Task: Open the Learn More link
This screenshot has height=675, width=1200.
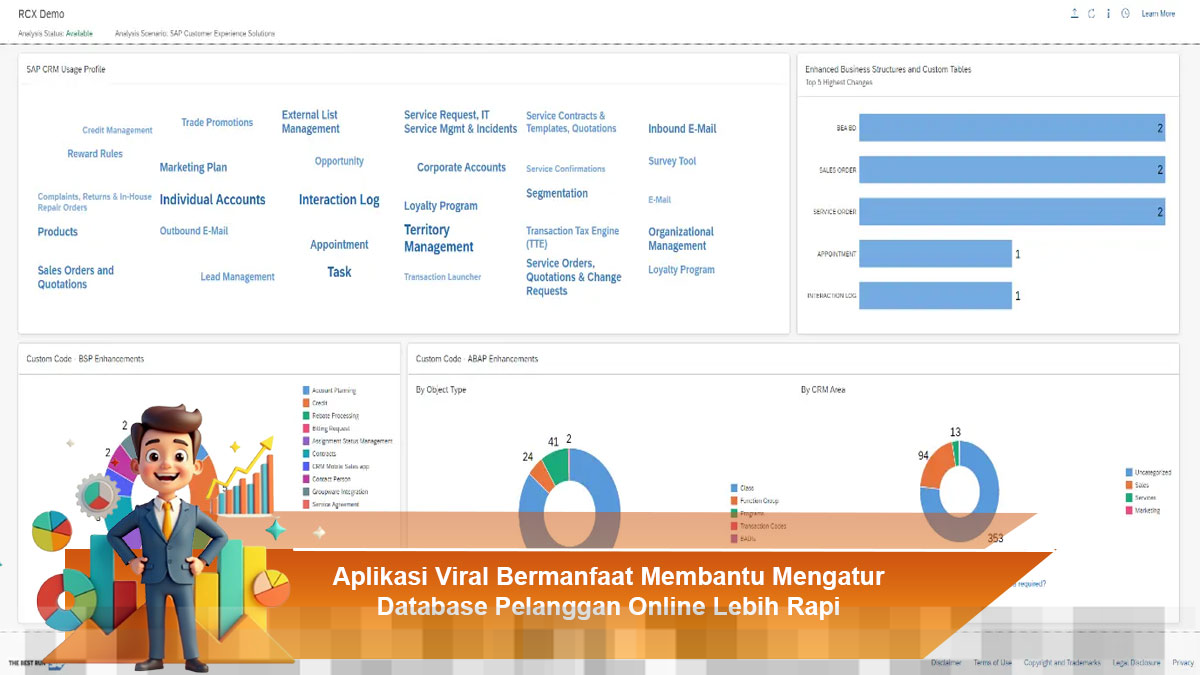Action: (1157, 13)
